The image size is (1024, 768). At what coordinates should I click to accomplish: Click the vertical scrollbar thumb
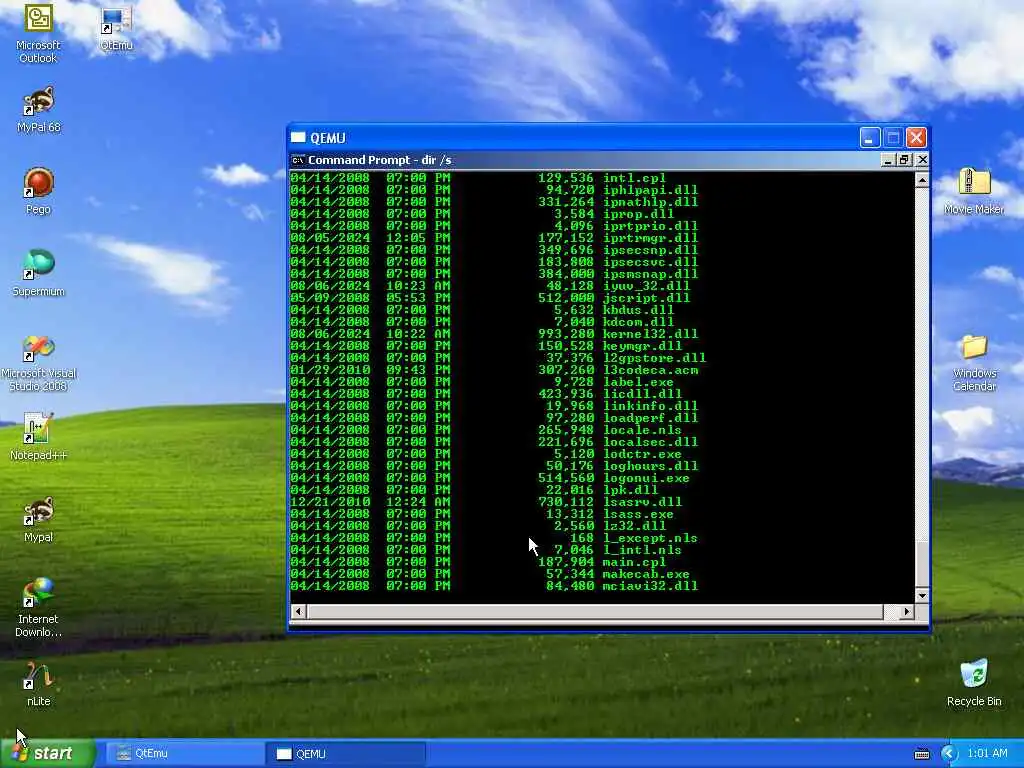pos(921,564)
